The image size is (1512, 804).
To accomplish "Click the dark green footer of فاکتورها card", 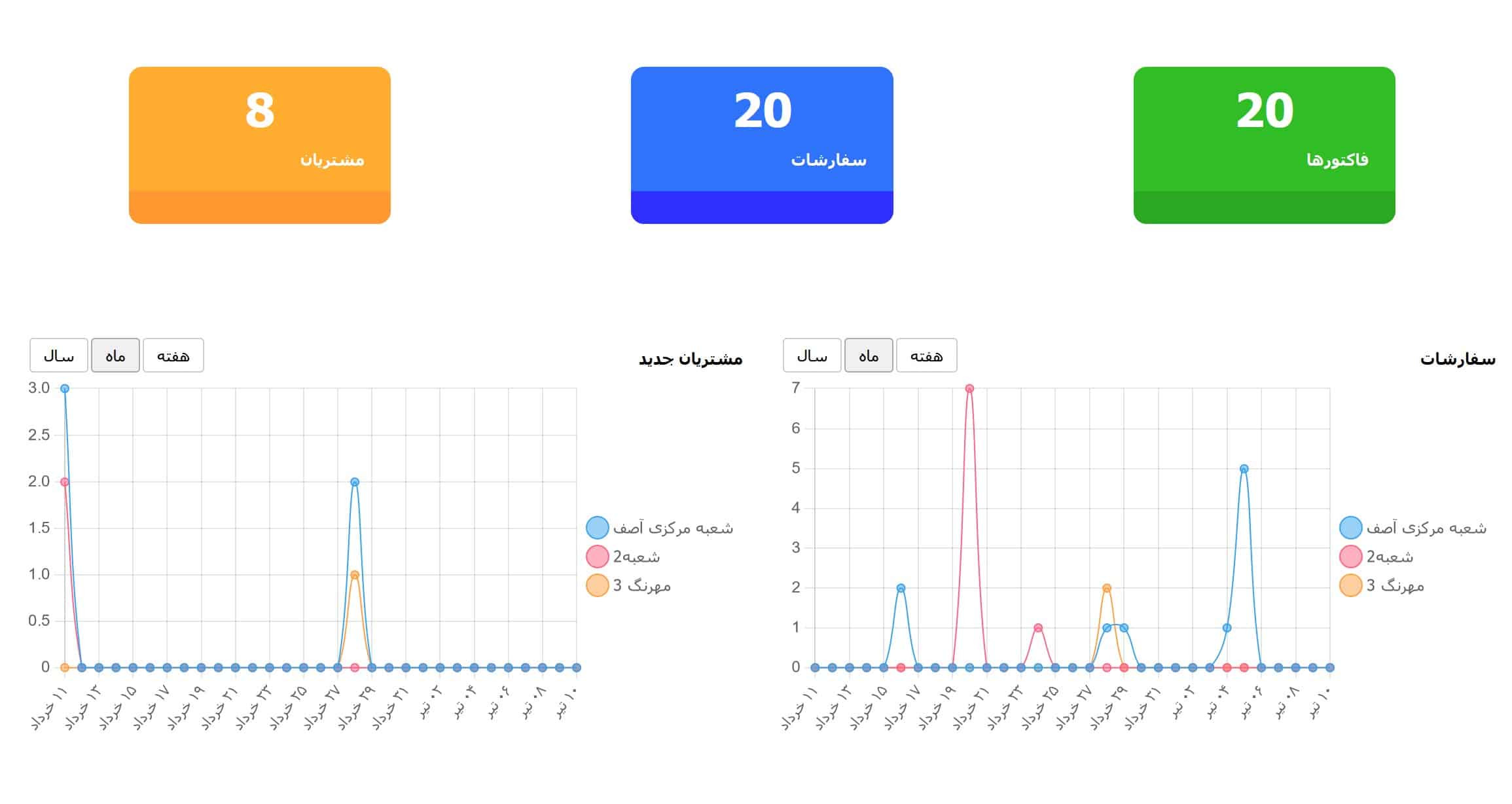I will [x=1264, y=208].
